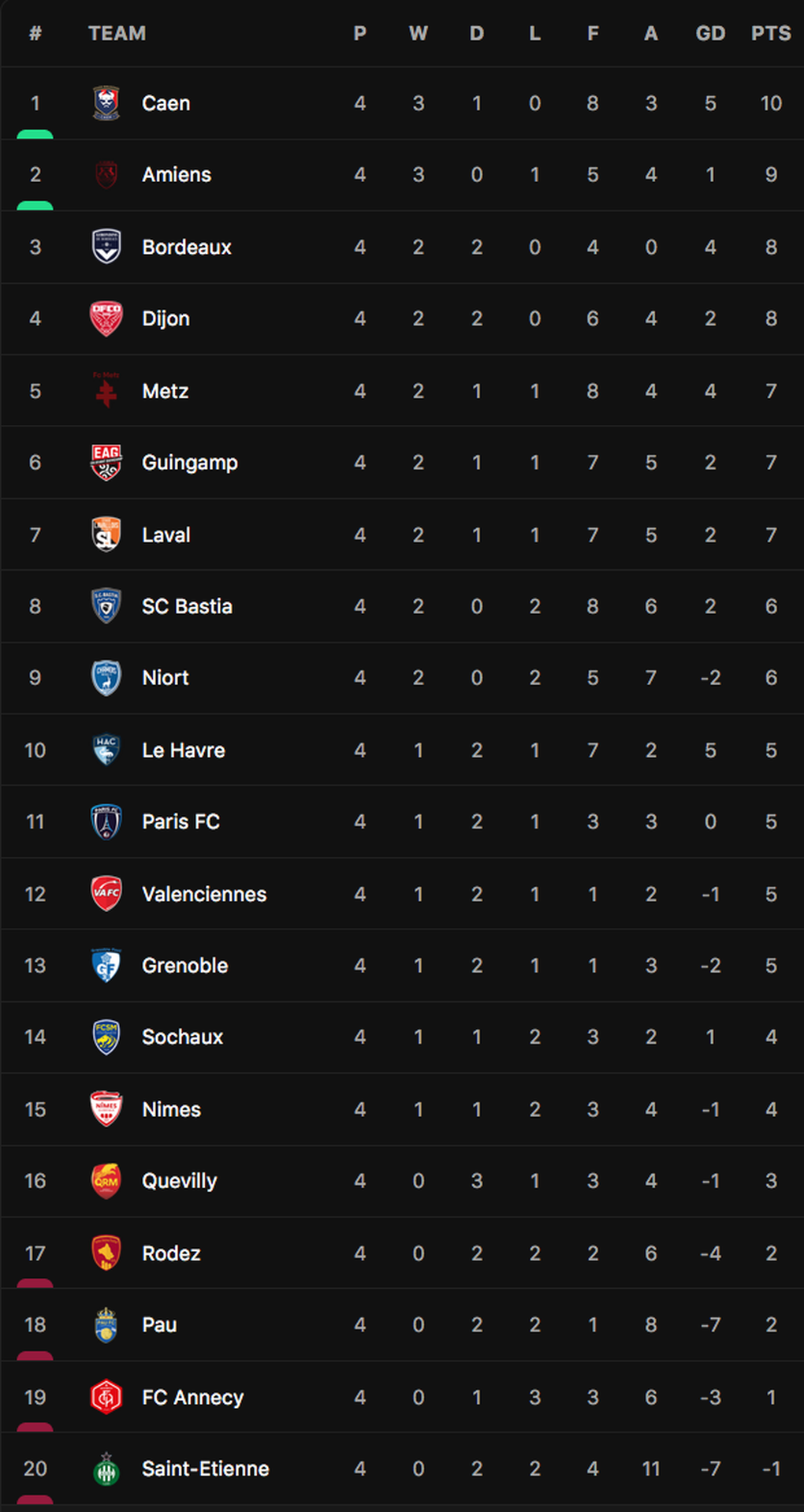The width and height of the screenshot is (804, 1512).
Task: Click the Guingamp EAG crest icon
Action: [106, 462]
